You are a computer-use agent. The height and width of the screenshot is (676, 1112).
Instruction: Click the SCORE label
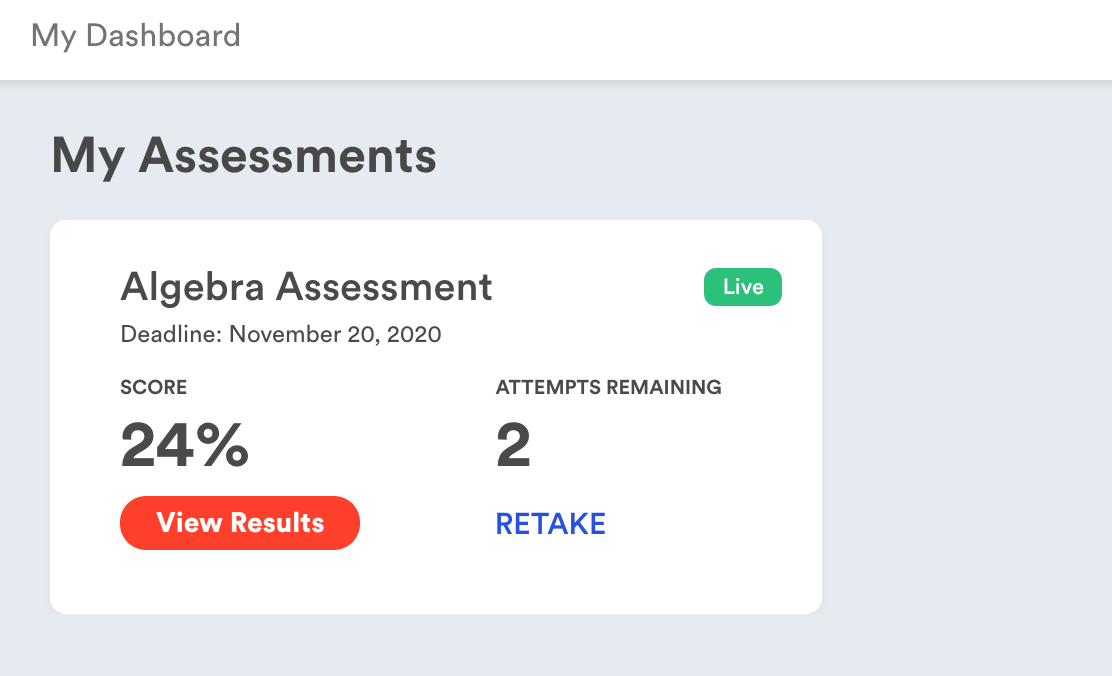pos(154,388)
